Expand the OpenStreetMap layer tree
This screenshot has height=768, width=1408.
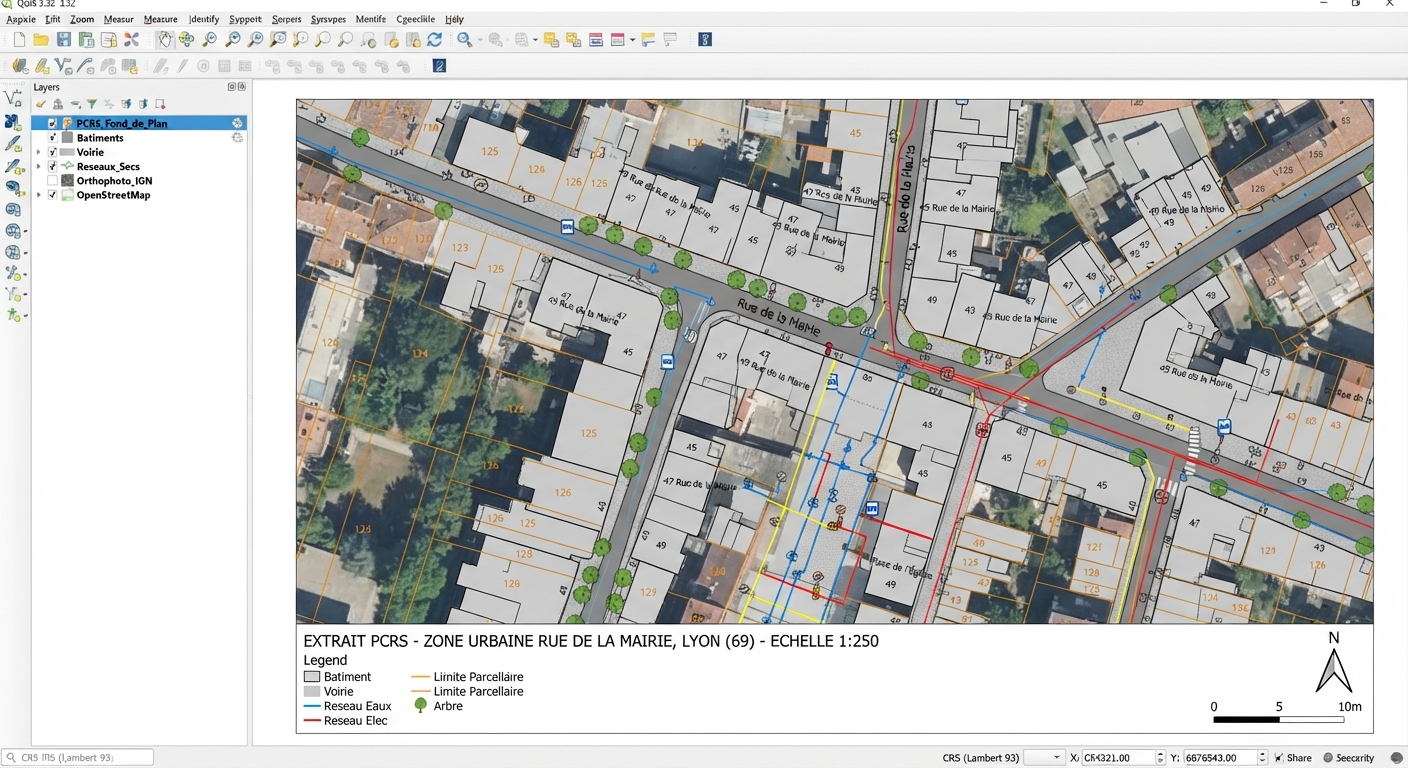click(x=39, y=194)
